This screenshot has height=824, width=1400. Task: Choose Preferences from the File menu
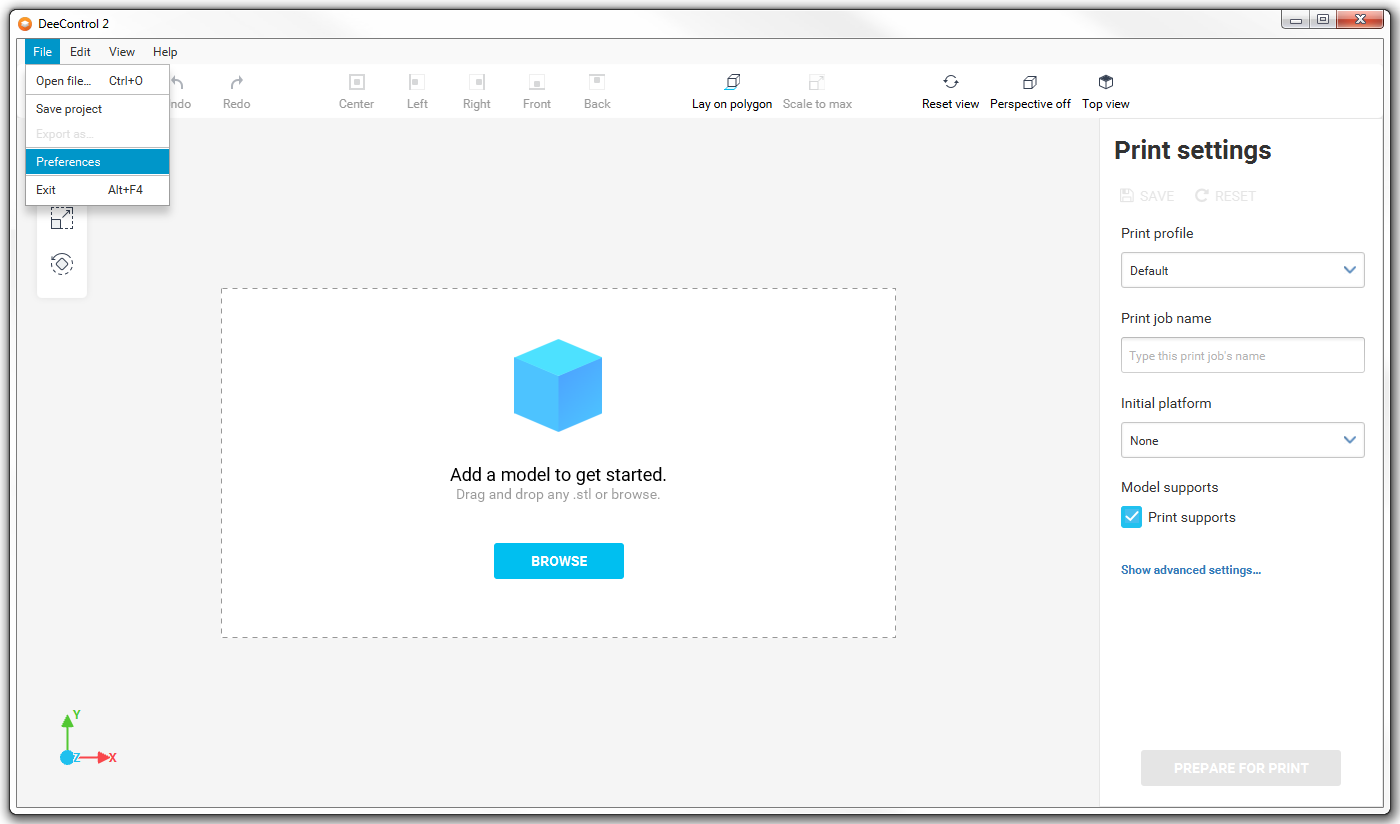click(x=68, y=162)
